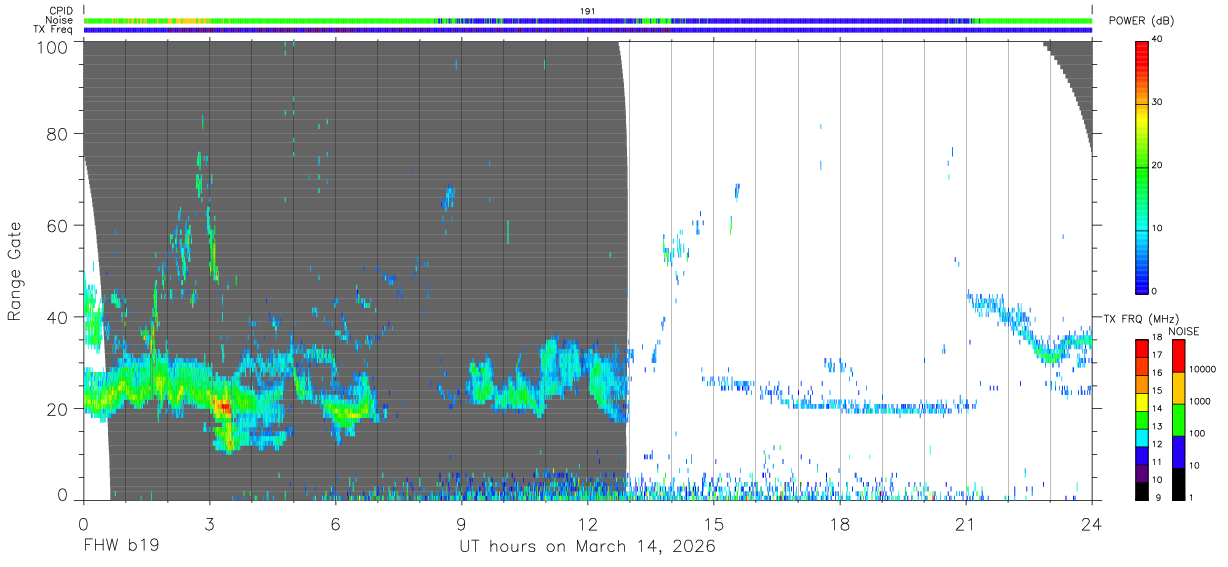The height and width of the screenshot is (567, 1228).
Task: Click the 80 tick on the Range Gate axis
Action: pyautogui.click(x=57, y=133)
